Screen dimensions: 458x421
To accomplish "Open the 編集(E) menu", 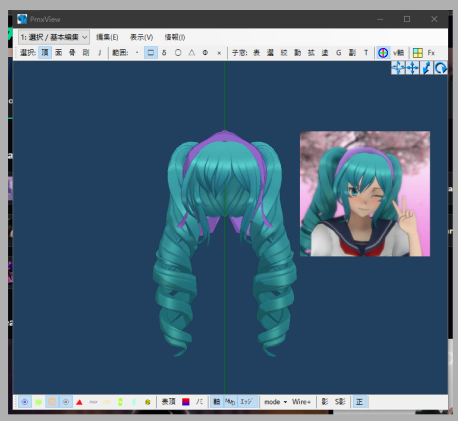I will [x=107, y=37].
